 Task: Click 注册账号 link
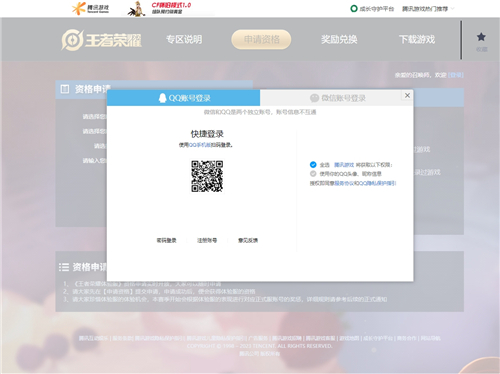(x=207, y=240)
